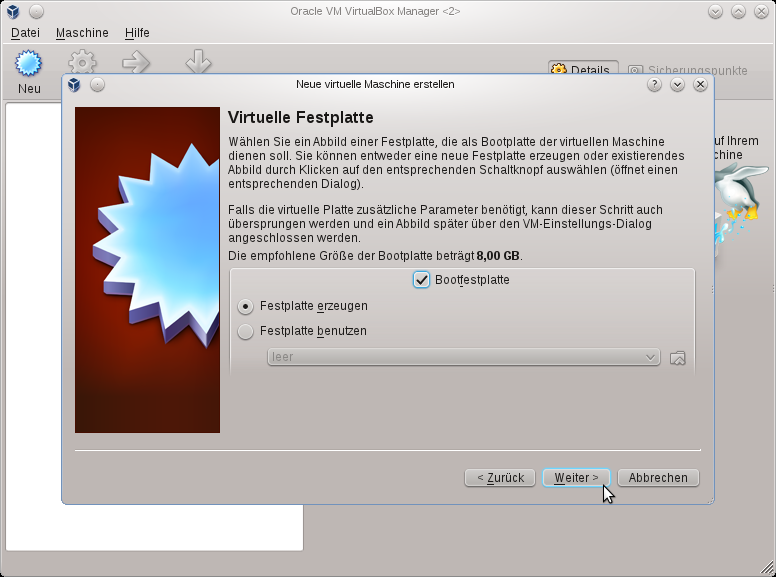Minimize the VirtualBox Manager main window
The image size is (776, 577).
[715, 11]
